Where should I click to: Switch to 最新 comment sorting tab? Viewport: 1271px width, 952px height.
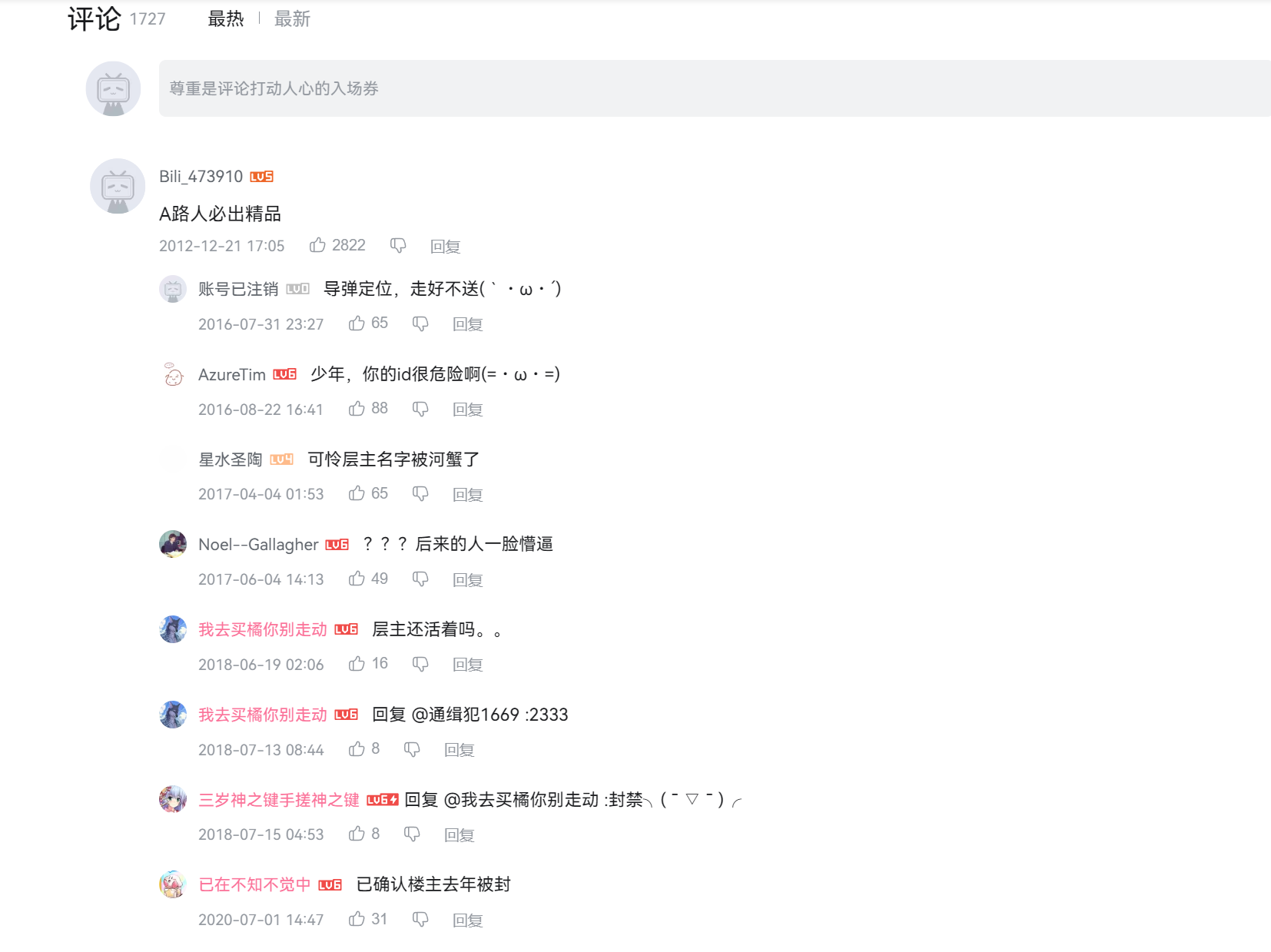292,19
